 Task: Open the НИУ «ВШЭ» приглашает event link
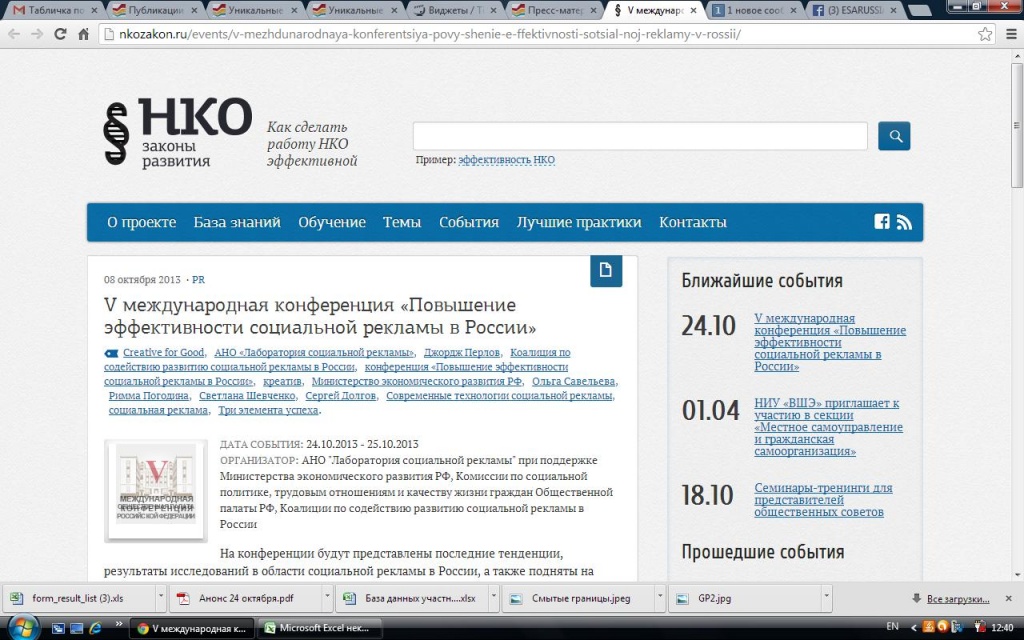point(829,427)
